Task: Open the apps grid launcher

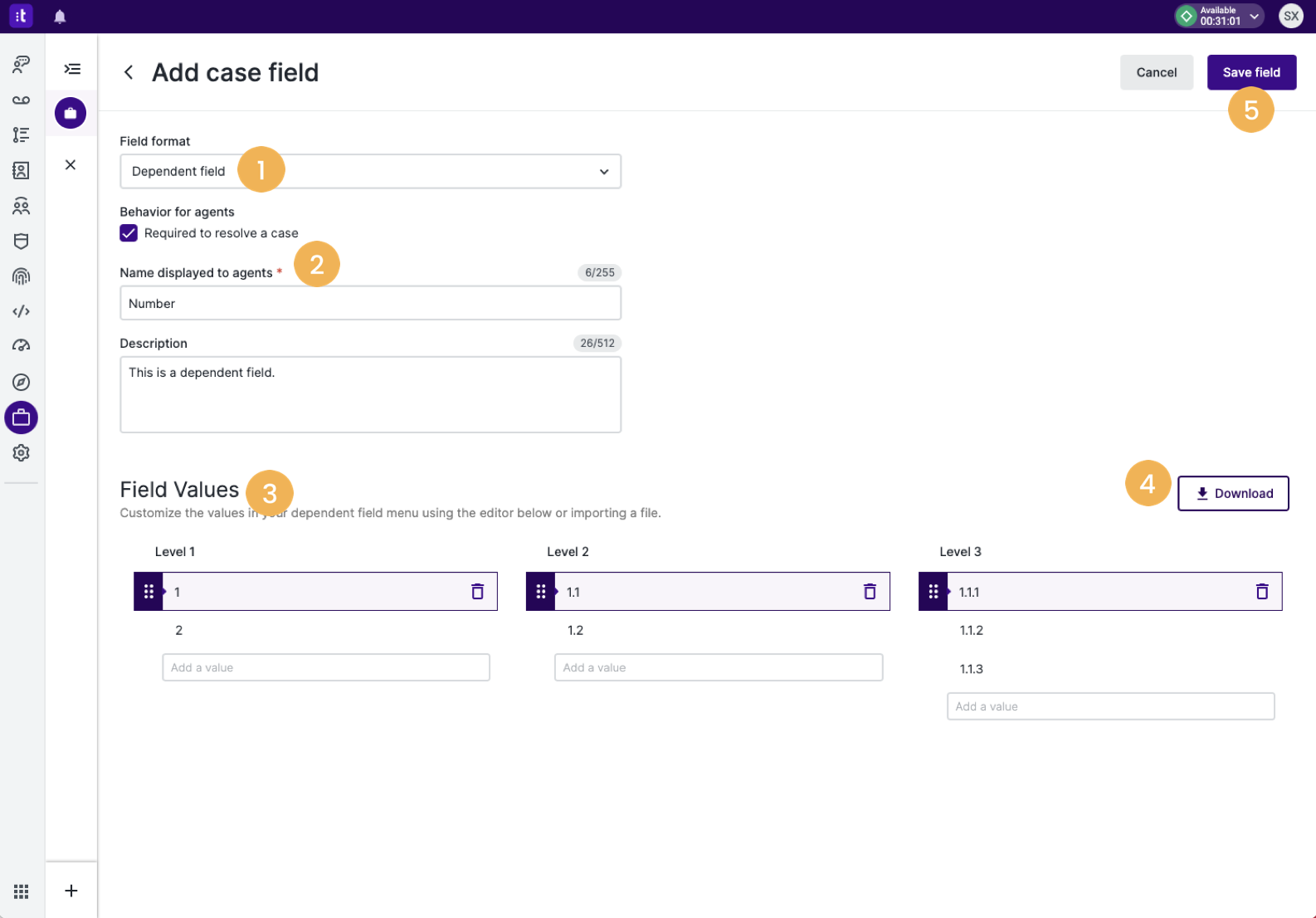Action: coord(21,891)
